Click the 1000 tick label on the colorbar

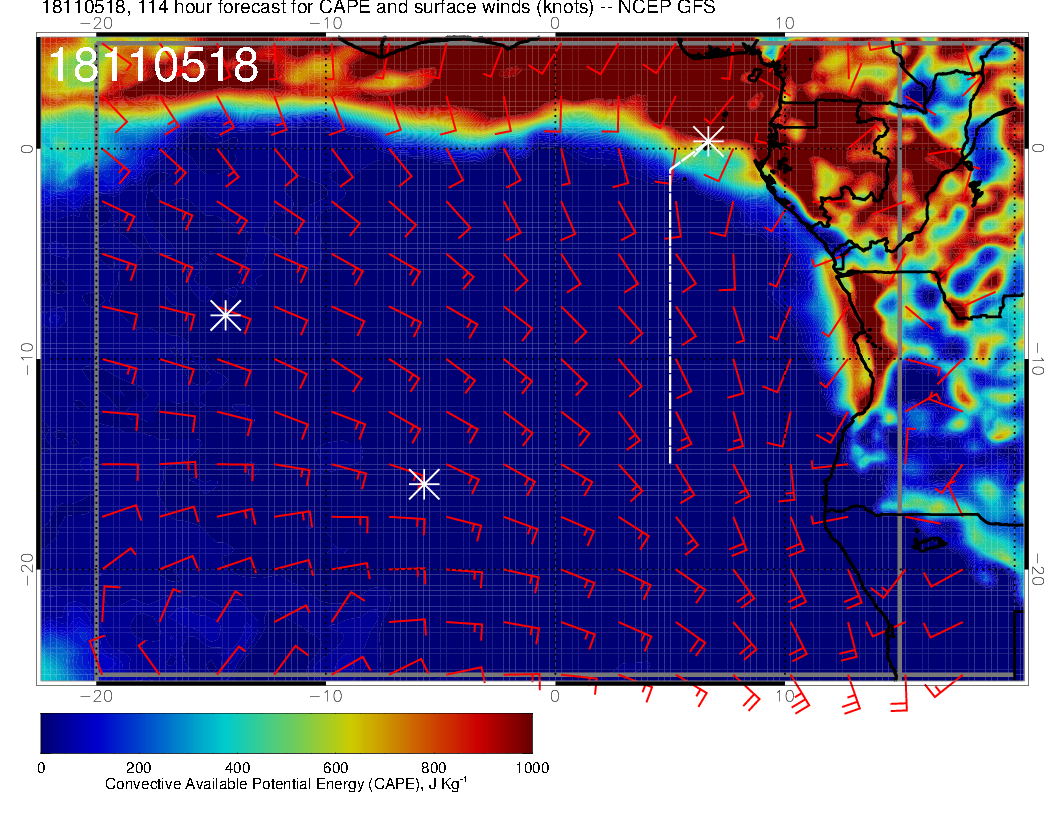(531, 767)
